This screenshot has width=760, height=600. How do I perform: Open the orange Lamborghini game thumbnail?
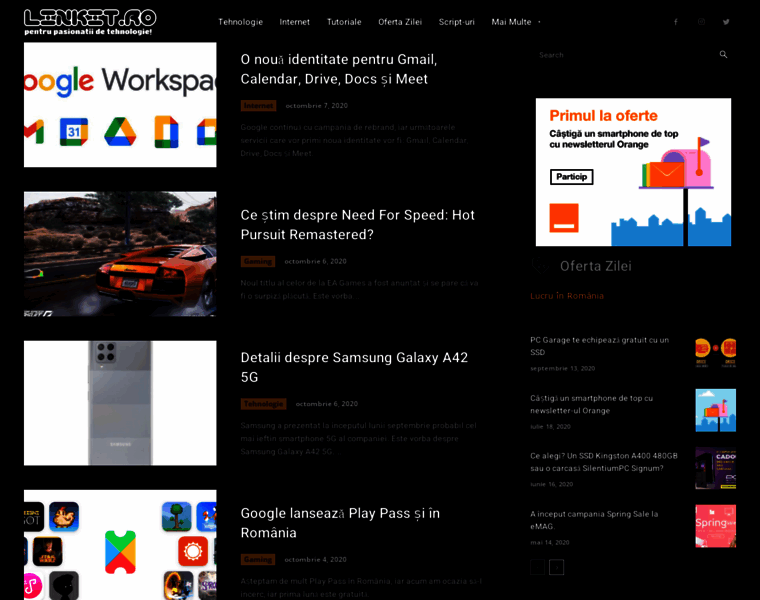[x=120, y=254]
